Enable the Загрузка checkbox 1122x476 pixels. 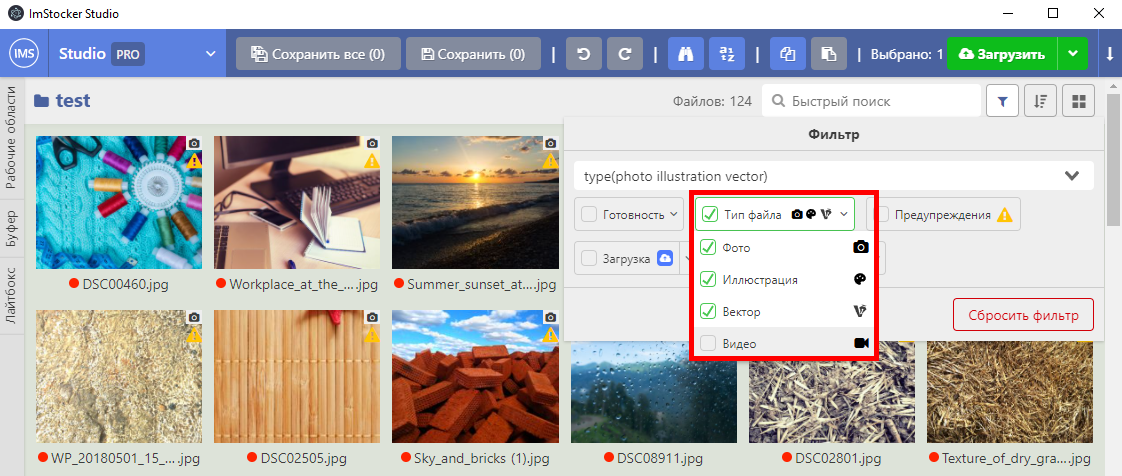point(590,258)
